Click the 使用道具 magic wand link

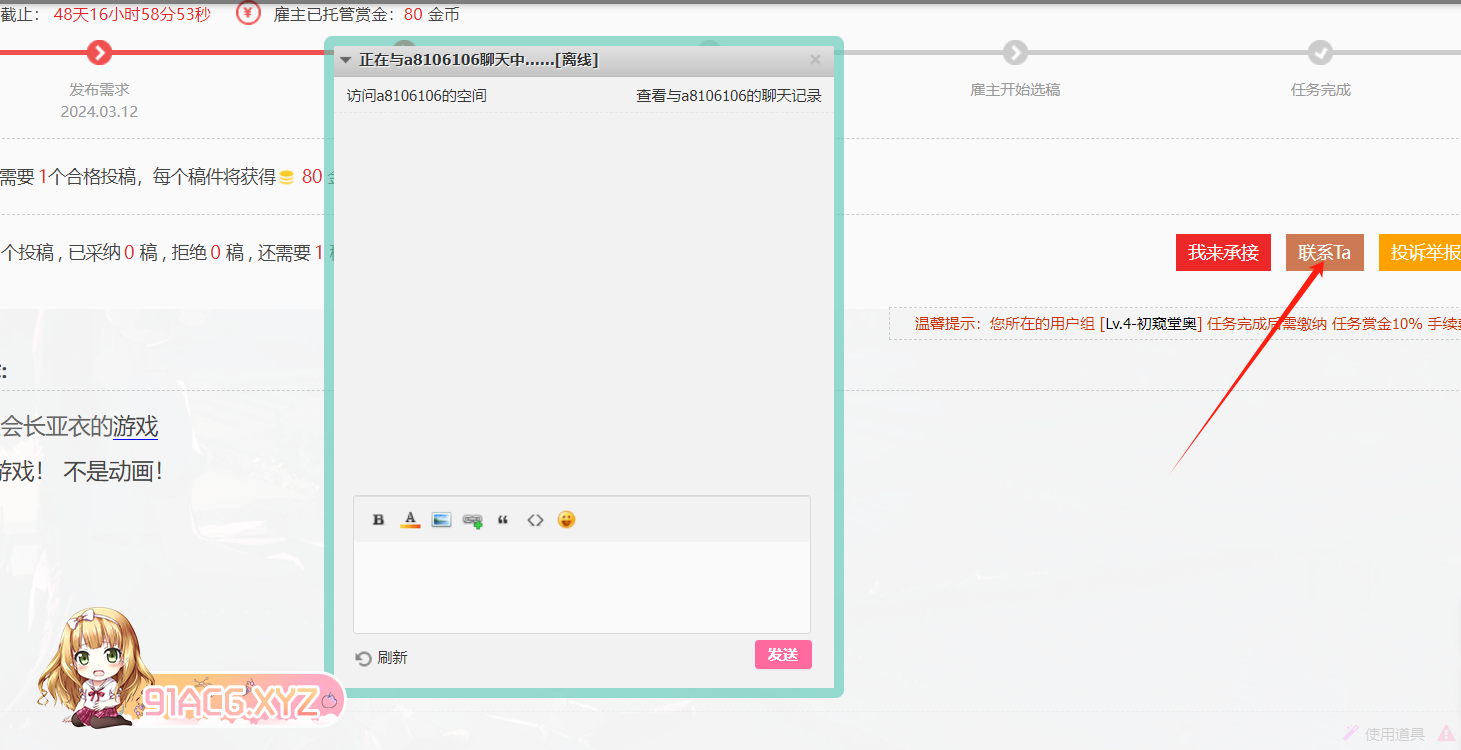click(1384, 734)
